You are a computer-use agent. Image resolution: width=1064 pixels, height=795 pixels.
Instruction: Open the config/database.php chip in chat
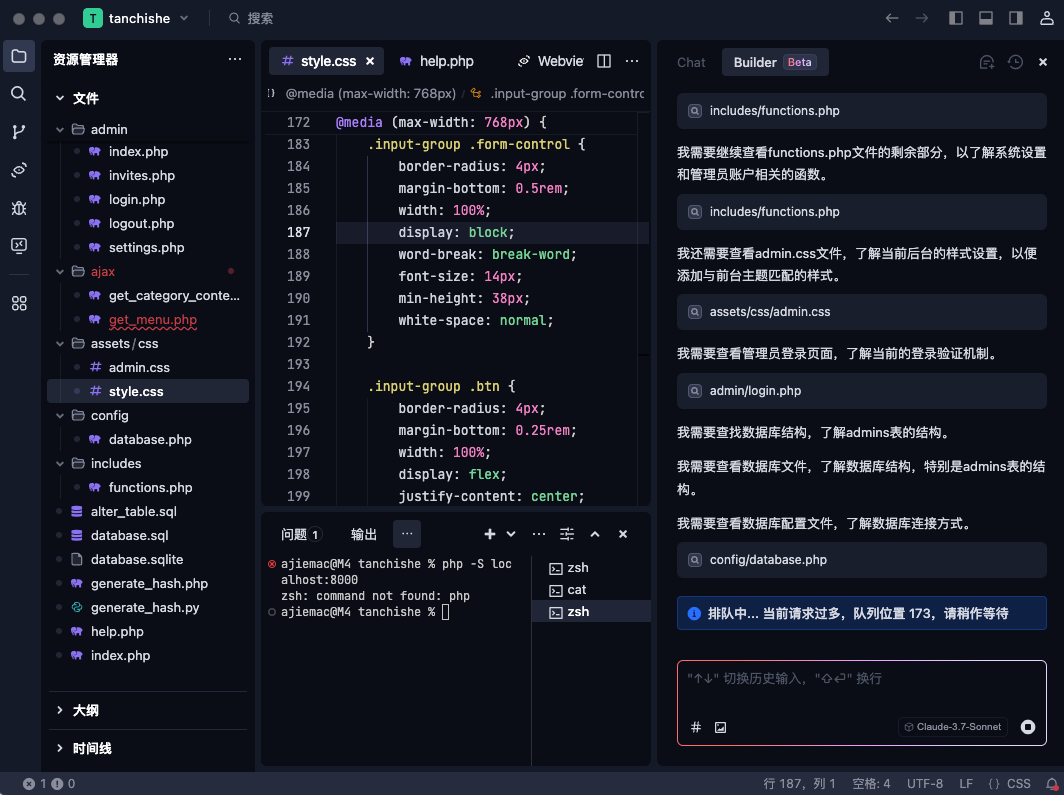tap(861, 559)
